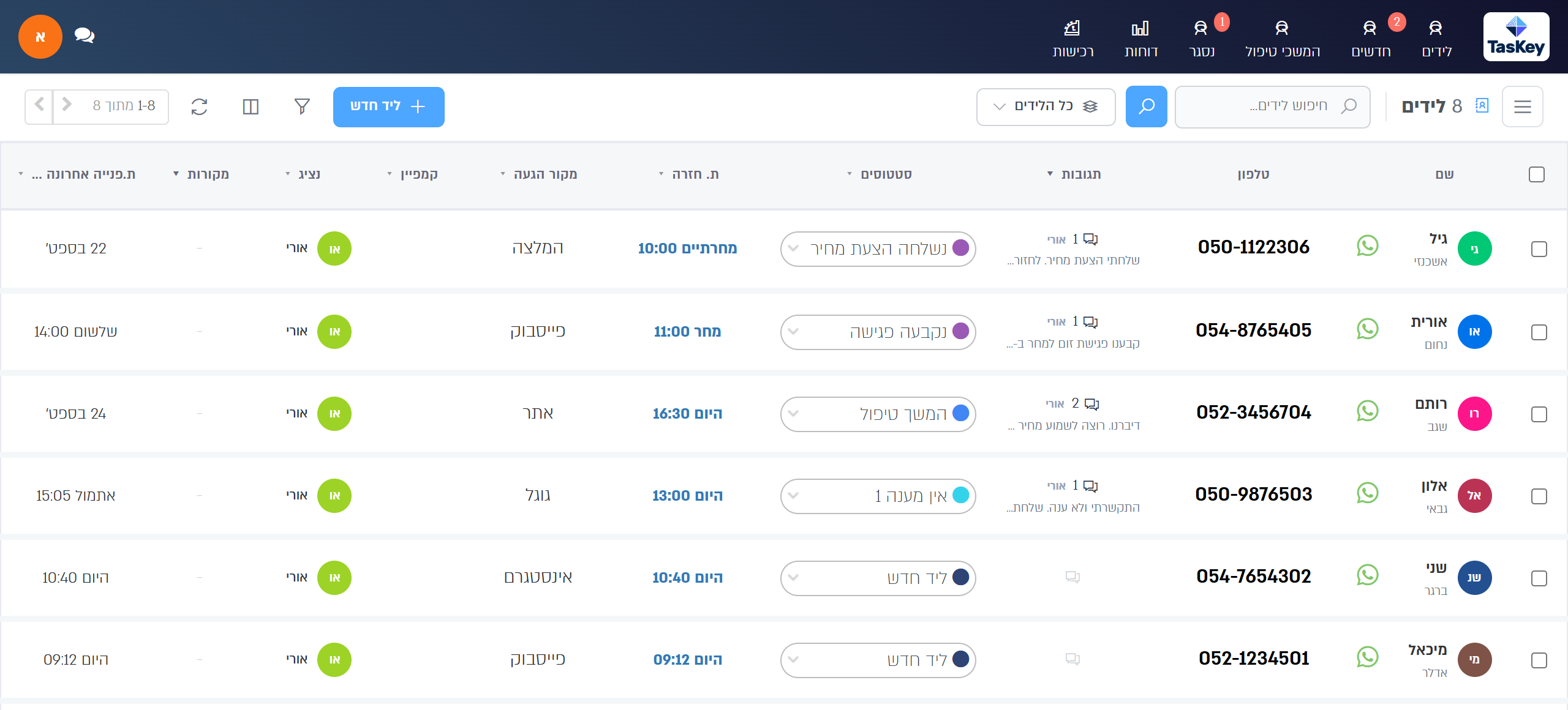Viewport: 1568px width, 710px height.
Task: Open the filter funnel icon
Action: pyautogui.click(x=302, y=106)
